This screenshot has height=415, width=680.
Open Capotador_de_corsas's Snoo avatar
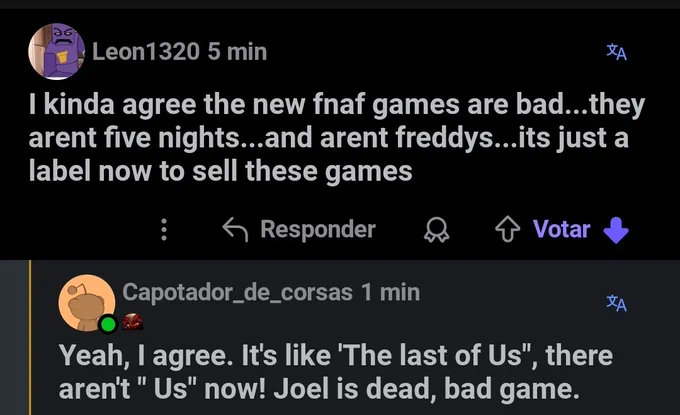point(87,303)
